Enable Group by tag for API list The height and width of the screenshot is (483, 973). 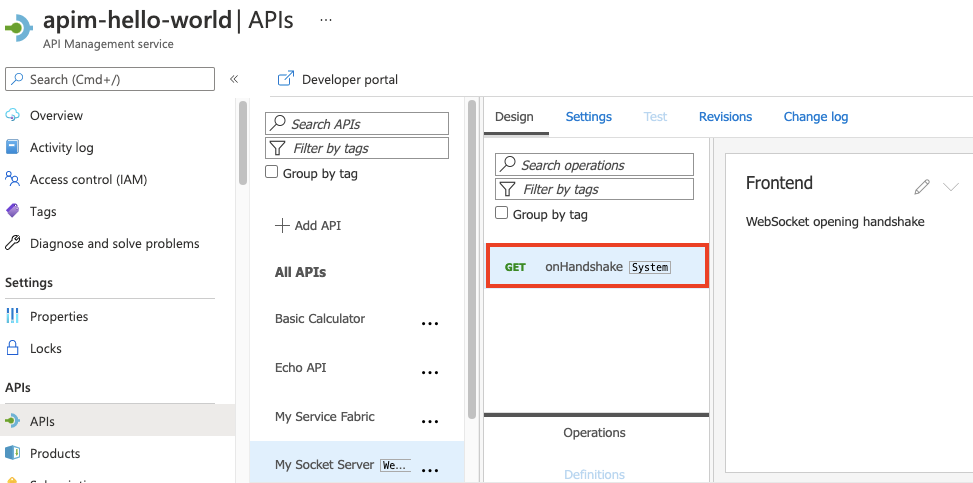click(271, 172)
